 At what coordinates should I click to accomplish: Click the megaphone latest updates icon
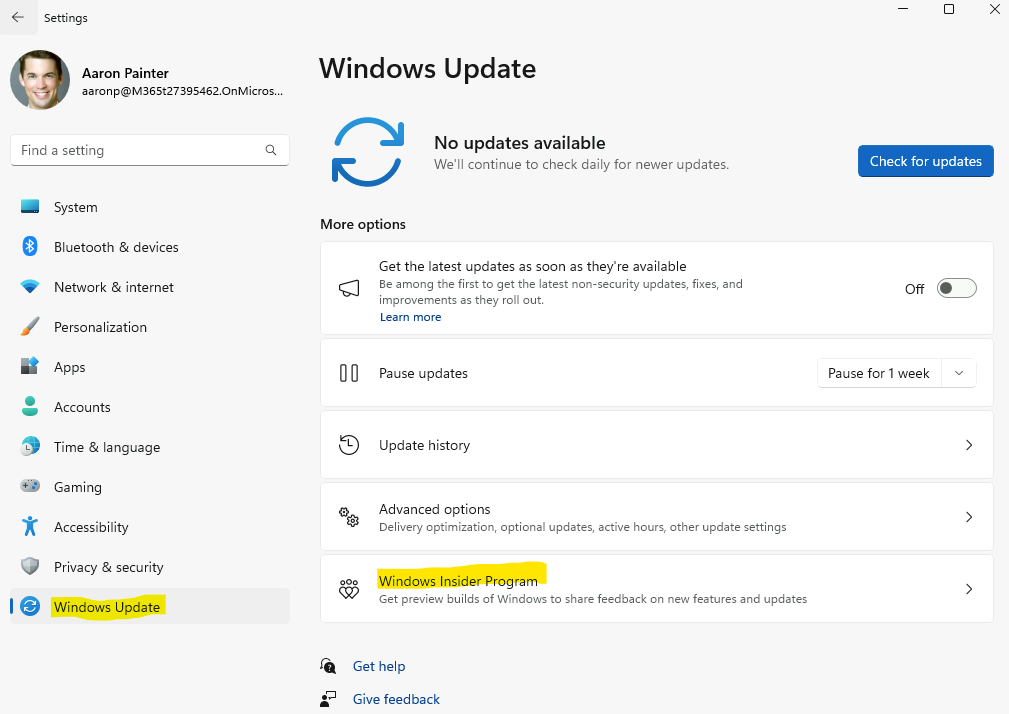coord(349,288)
